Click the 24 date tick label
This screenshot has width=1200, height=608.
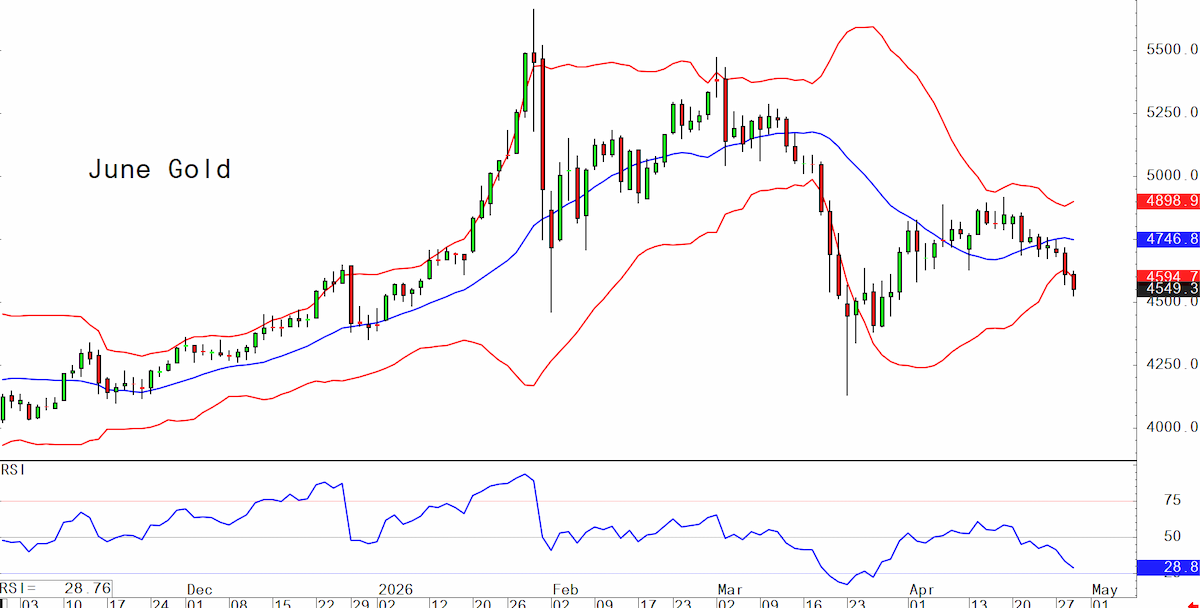pyautogui.click(x=160, y=603)
